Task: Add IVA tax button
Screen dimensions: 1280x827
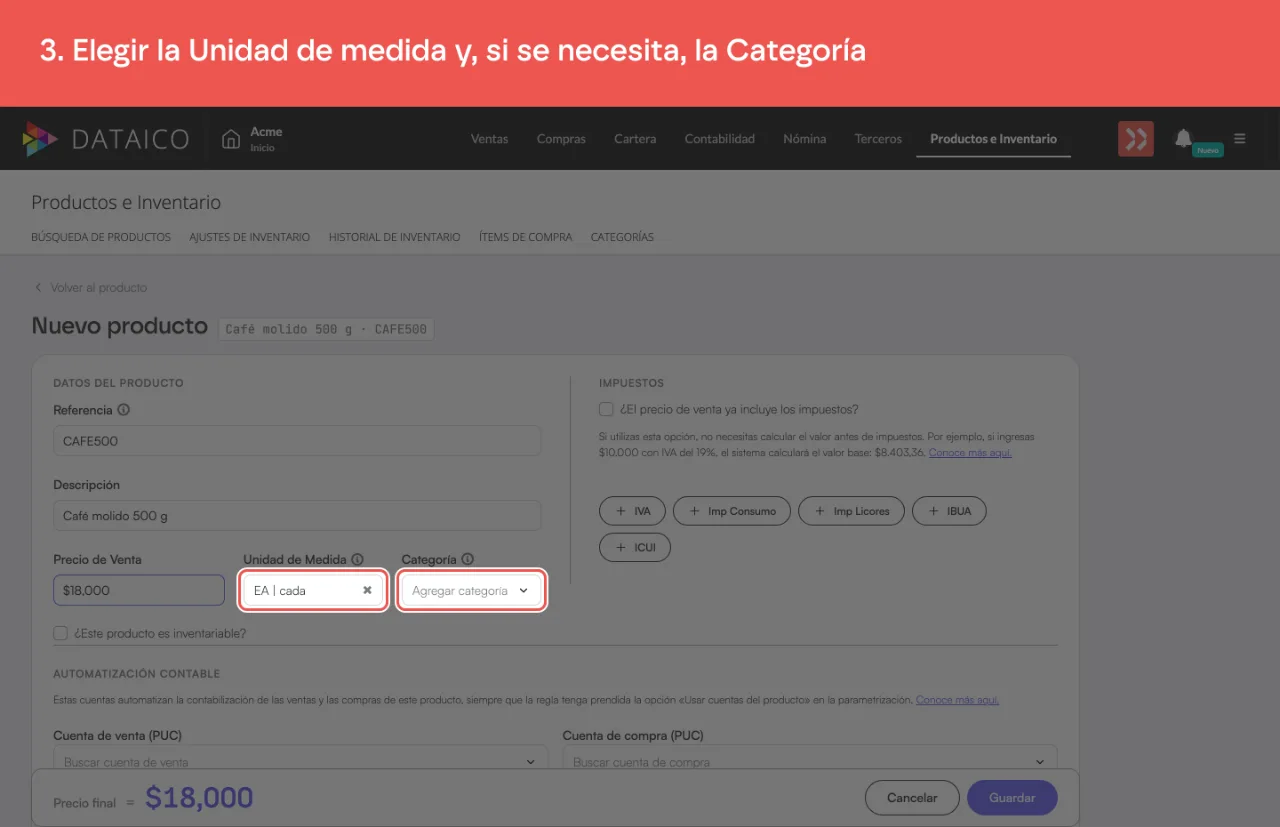Action: pos(632,511)
